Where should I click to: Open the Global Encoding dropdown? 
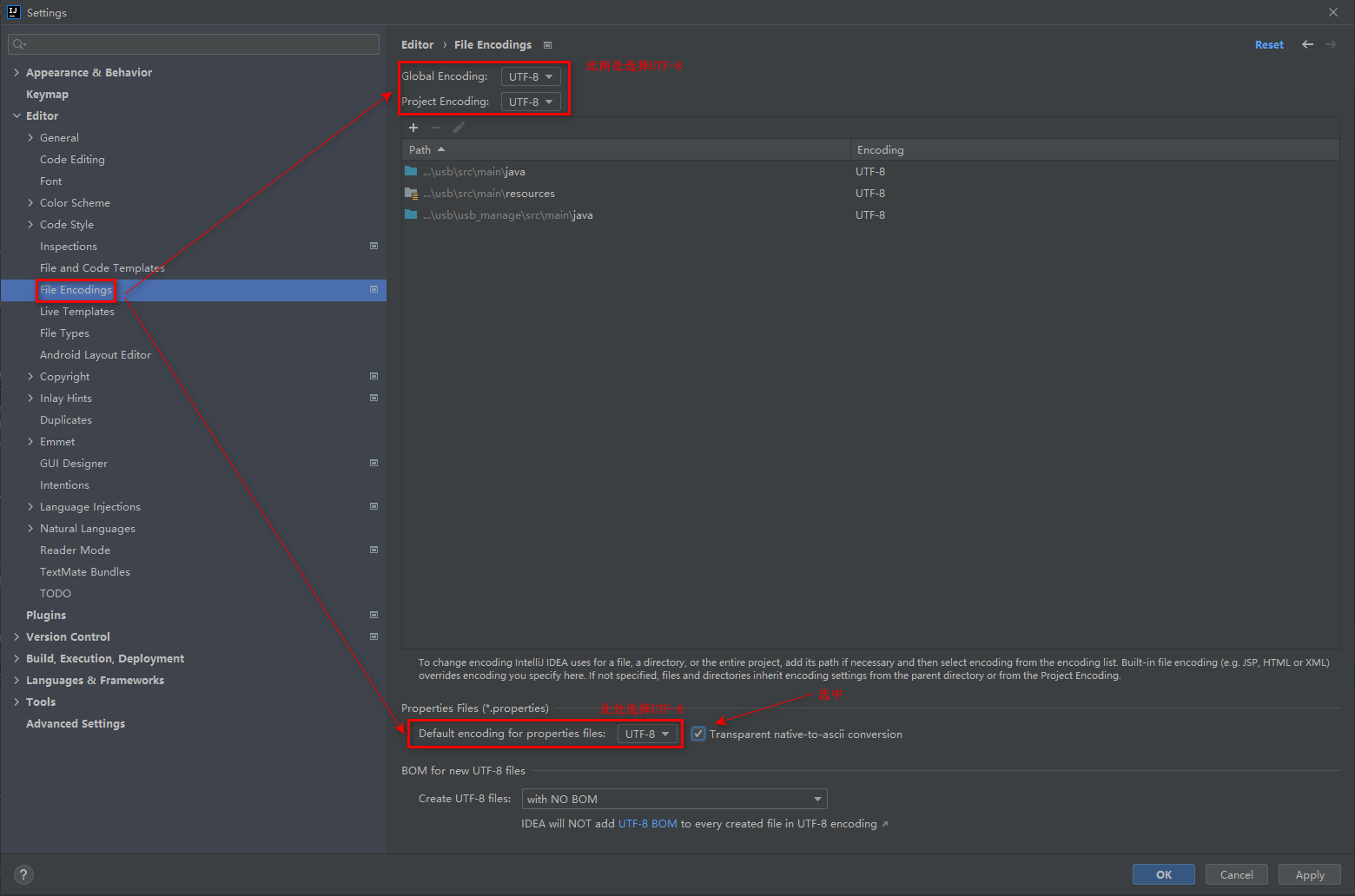pos(531,76)
